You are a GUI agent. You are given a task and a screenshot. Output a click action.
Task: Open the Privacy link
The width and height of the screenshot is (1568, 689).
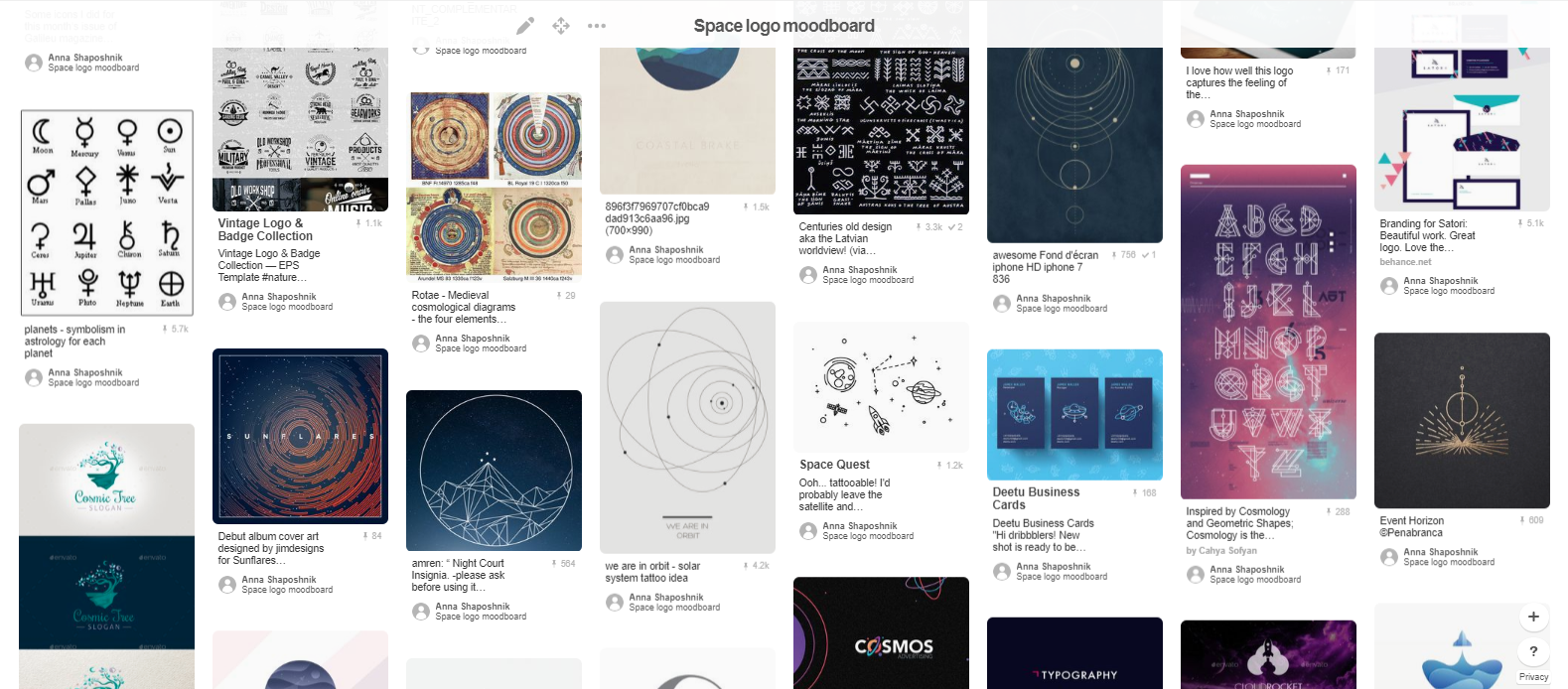click(x=1533, y=677)
